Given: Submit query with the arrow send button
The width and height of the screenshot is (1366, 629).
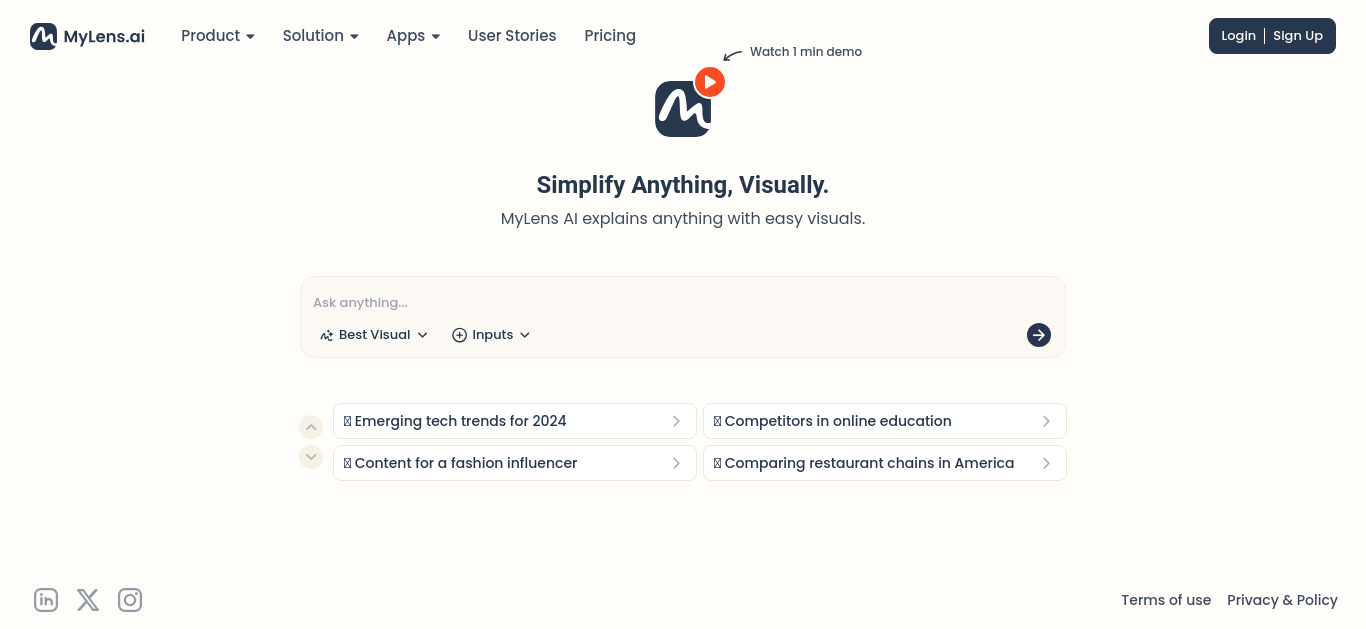Looking at the screenshot, I should (1039, 335).
